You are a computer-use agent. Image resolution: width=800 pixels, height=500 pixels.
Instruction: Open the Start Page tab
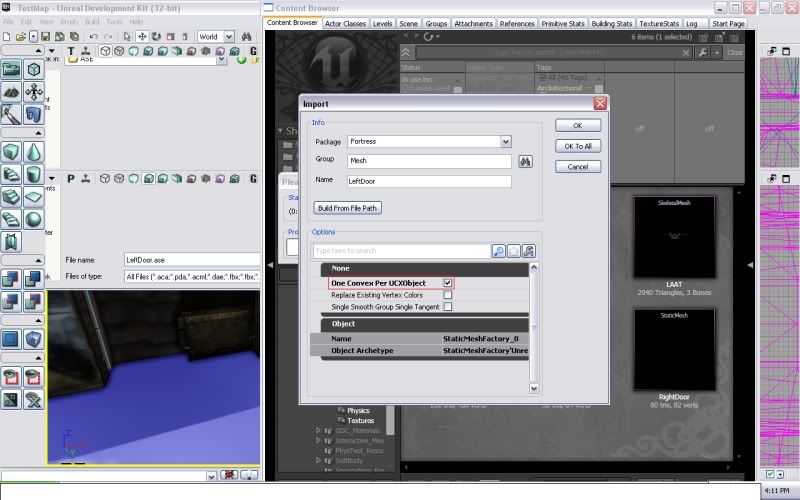[x=728, y=23]
